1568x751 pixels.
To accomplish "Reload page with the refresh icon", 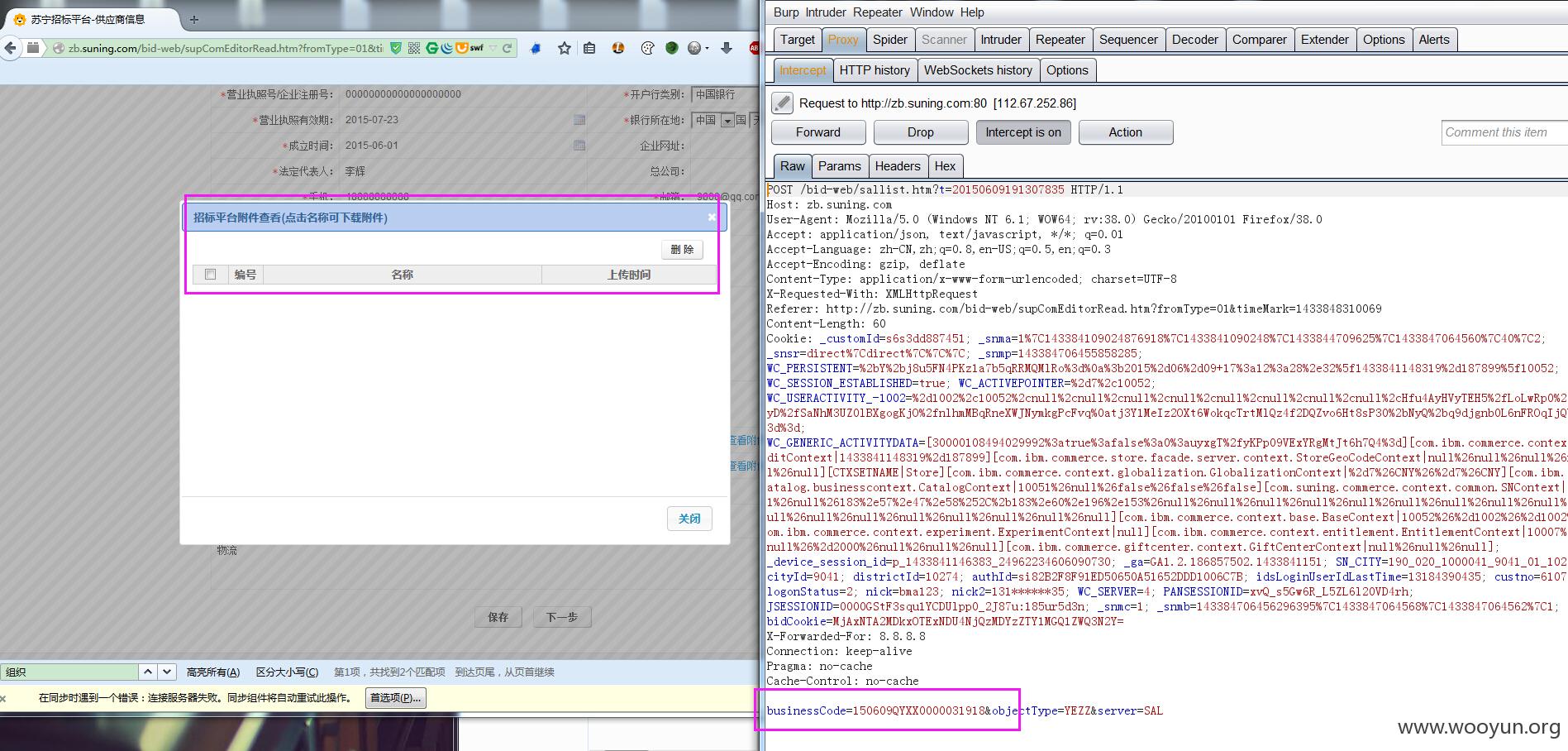I will point(508,48).
